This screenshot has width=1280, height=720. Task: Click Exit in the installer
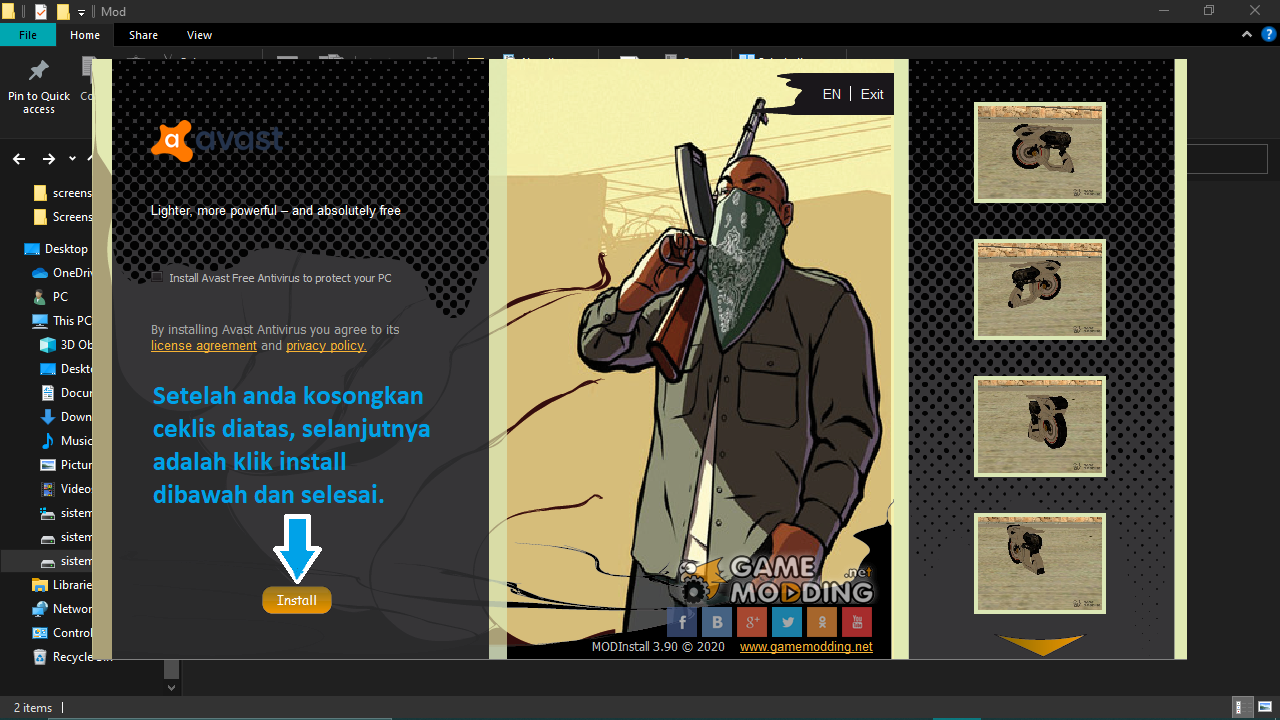[872, 94]
